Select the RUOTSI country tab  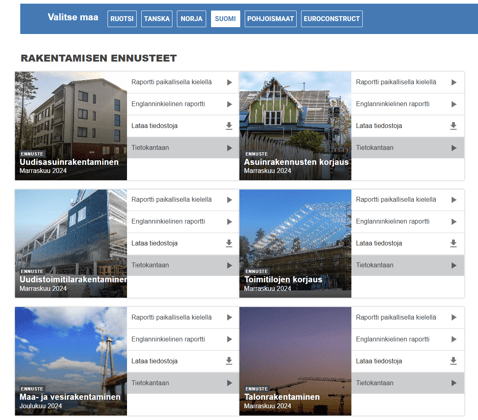coord(122,19)
